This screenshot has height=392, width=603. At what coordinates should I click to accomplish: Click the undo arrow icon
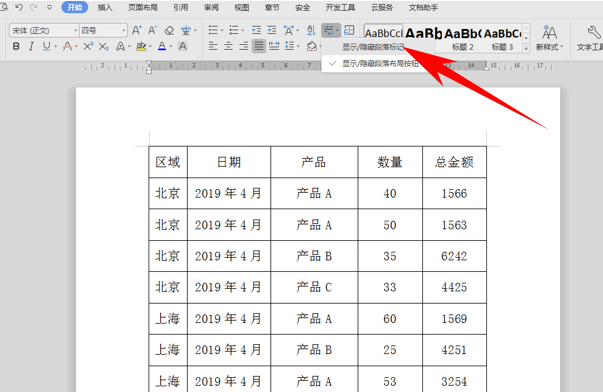pyautogui.click(x=19, y=7)
